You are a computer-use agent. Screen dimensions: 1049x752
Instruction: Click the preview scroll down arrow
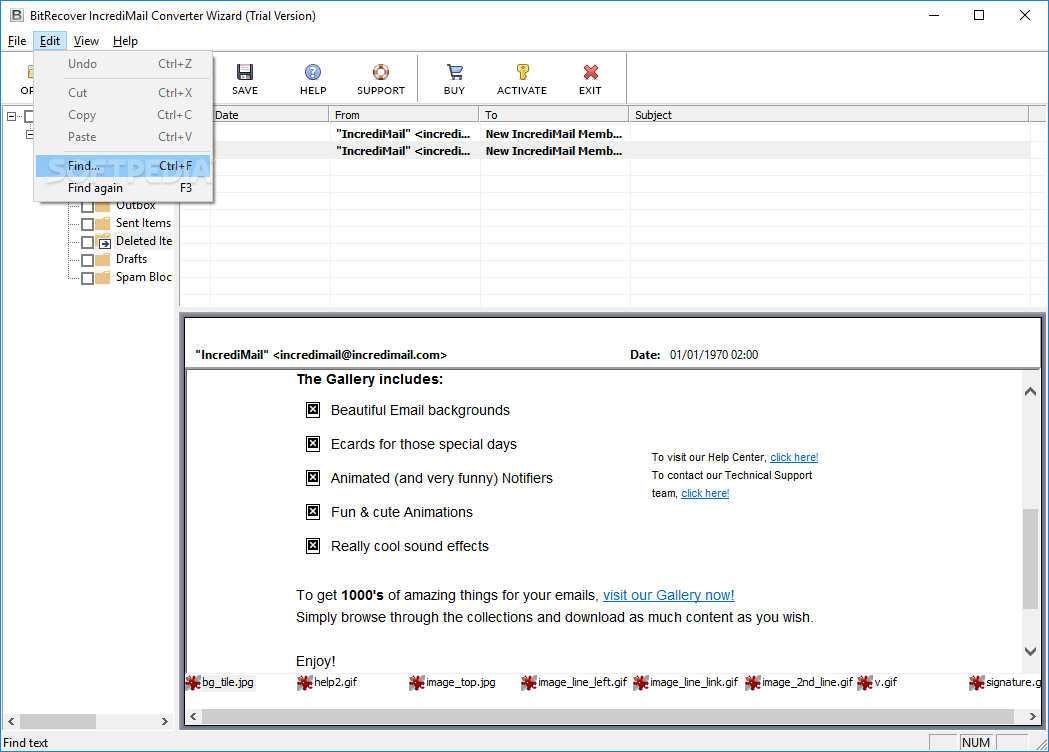coord(1030,651)
